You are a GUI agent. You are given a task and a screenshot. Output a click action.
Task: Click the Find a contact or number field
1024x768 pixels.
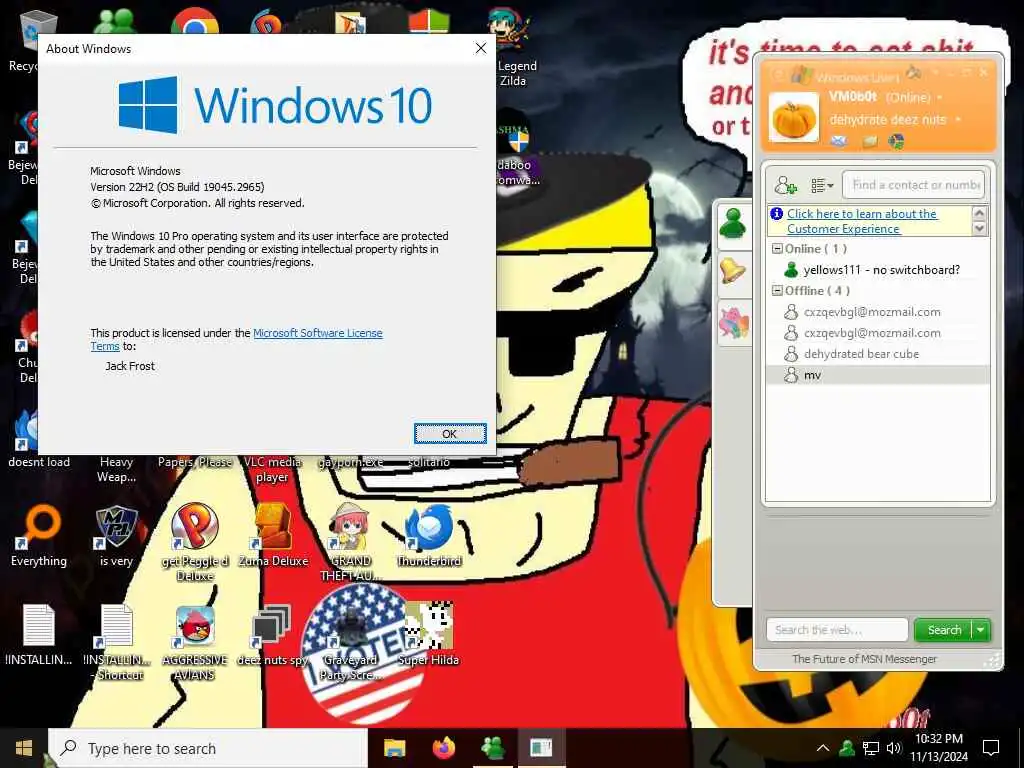pos(913,185)
